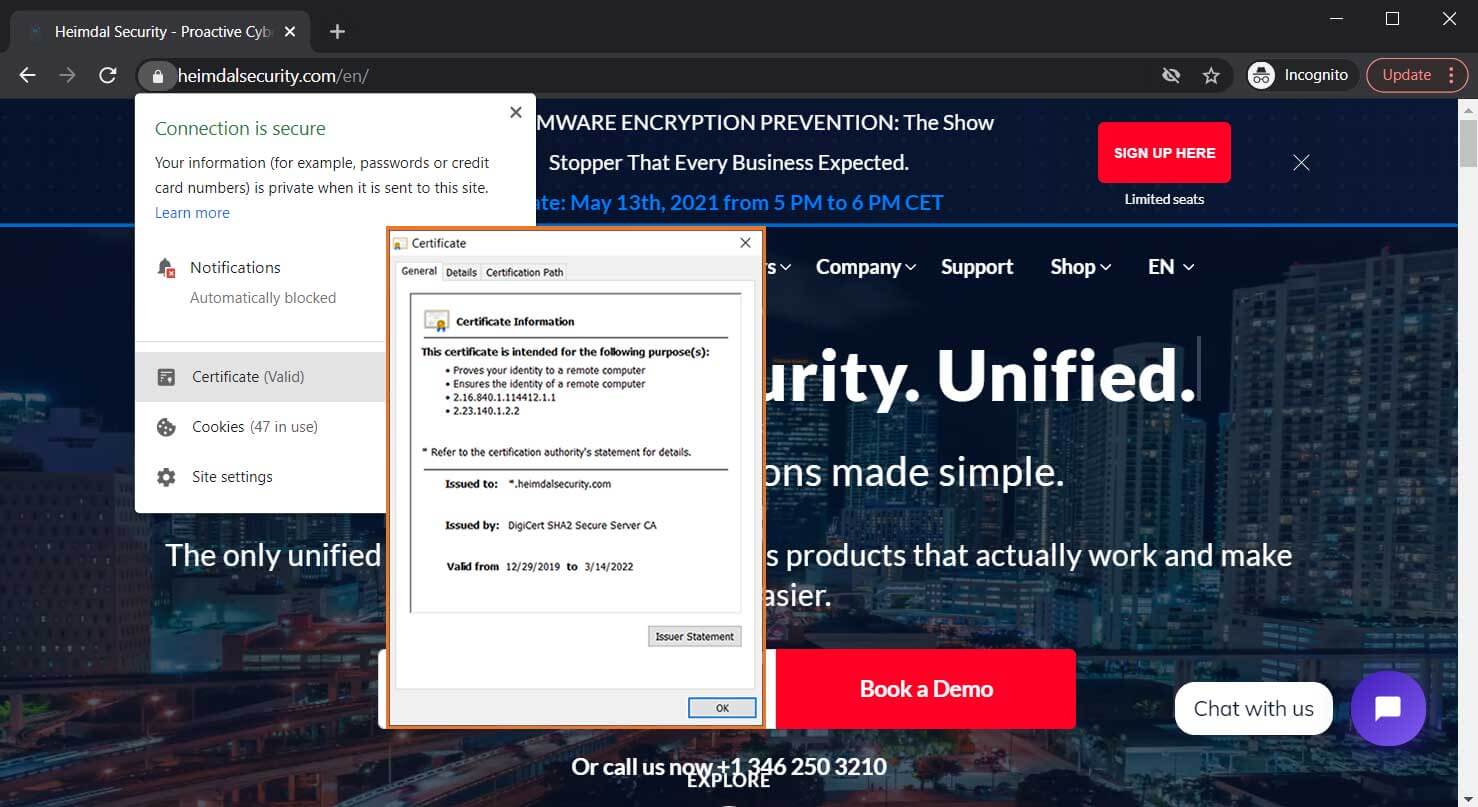The image size is (1478, 807).
Task: Click the Cookies icon in site popup
Action: coord(166,427)
